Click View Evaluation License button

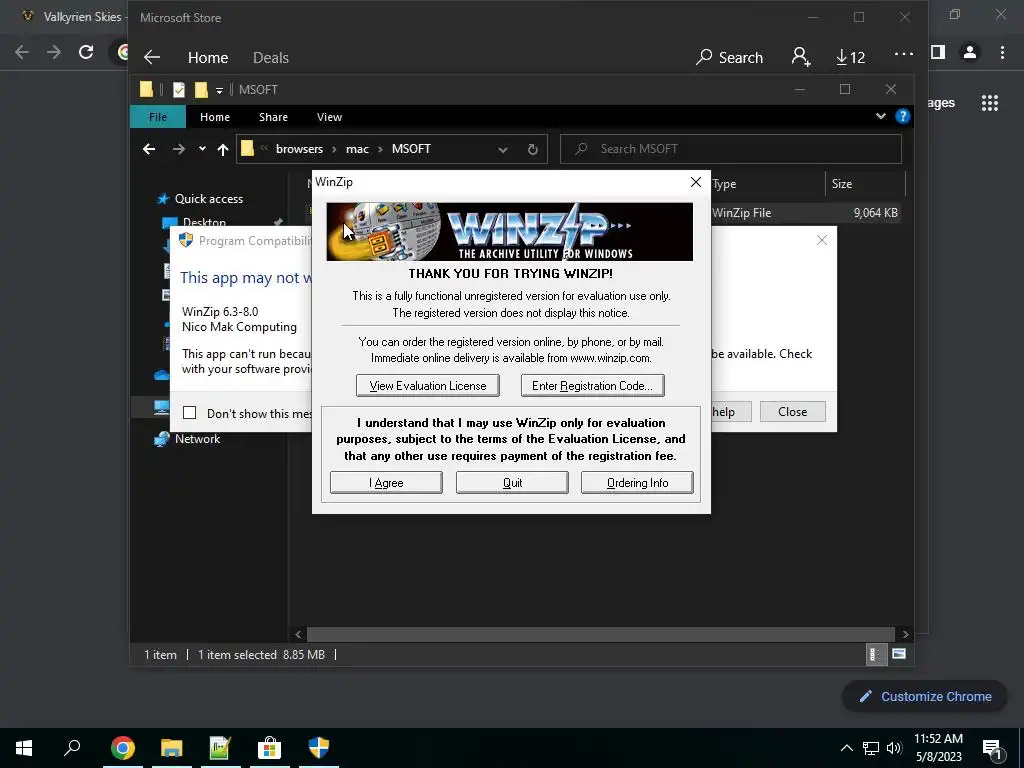[x=428, y=385]
